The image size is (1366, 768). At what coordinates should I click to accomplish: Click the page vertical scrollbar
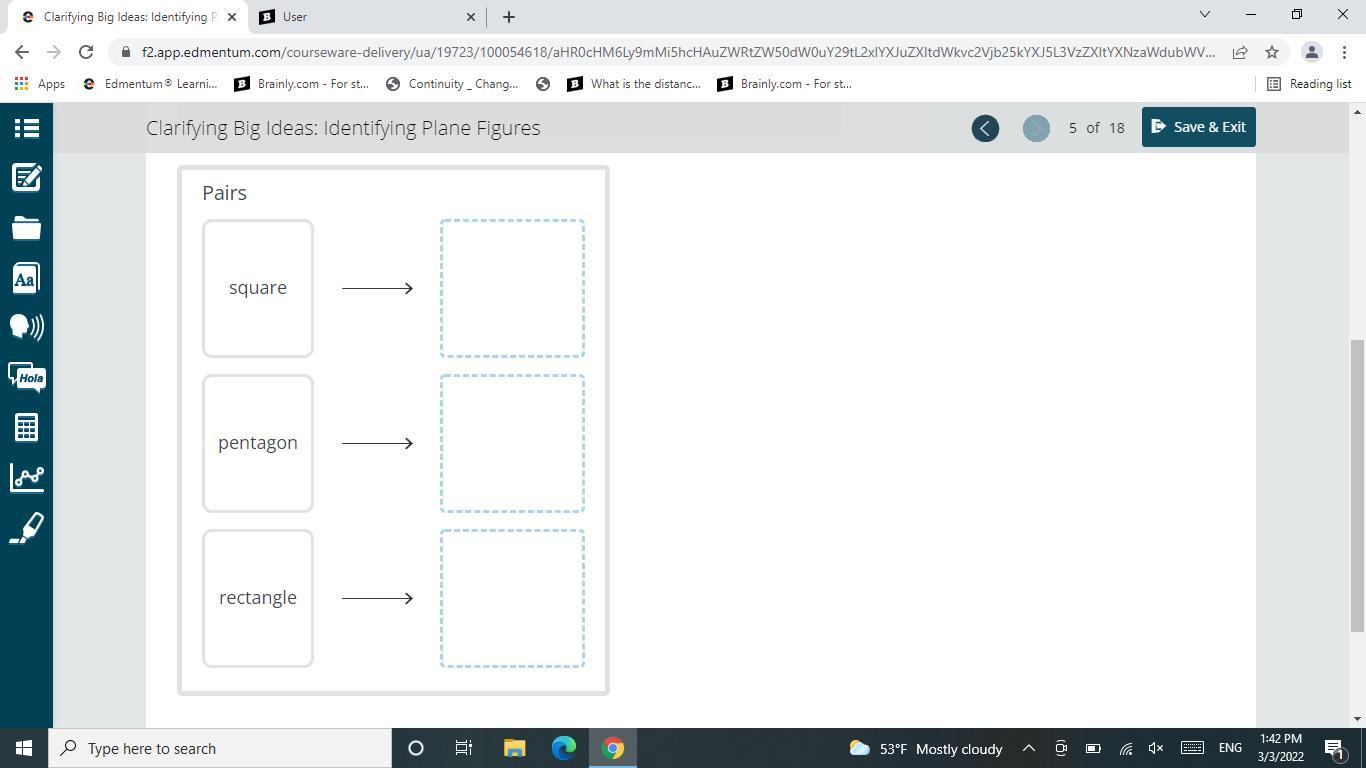tap(1357, 485)
